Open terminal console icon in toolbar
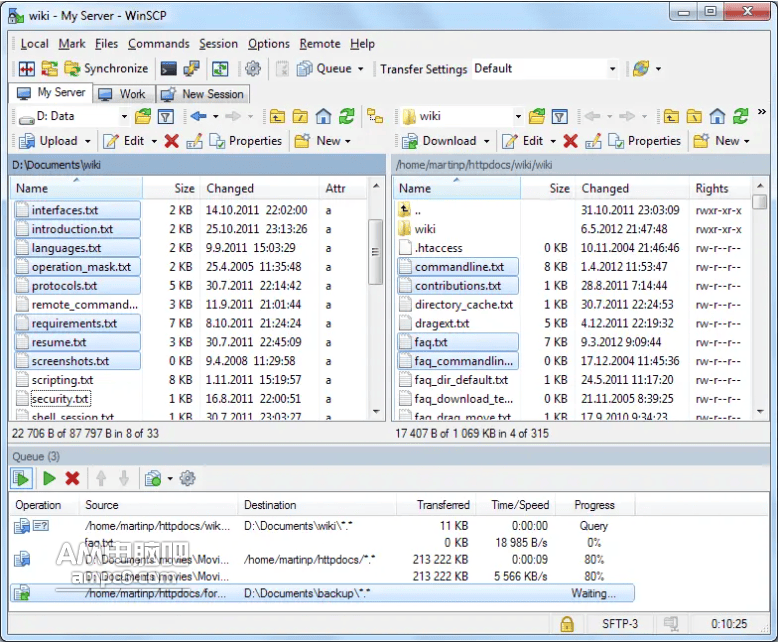This screenshot has width=778, height=642. pos(169,68)
